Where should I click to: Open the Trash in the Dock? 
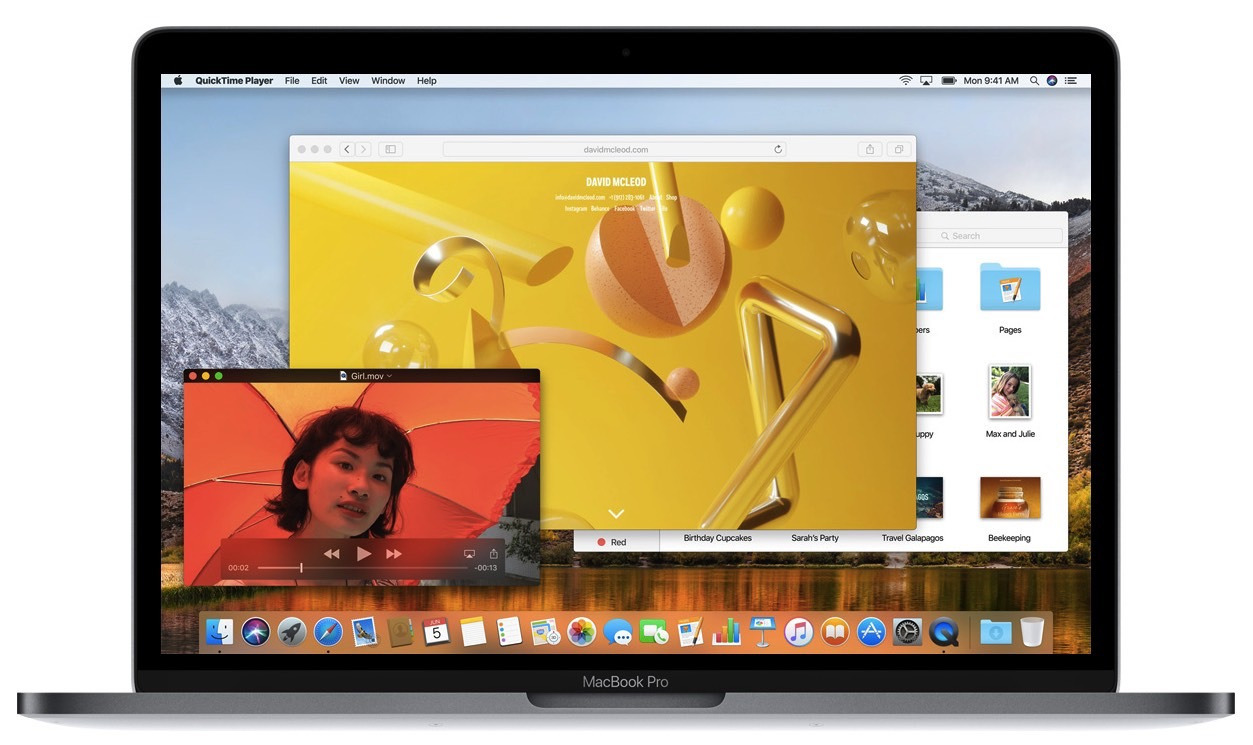point(1032,632)
